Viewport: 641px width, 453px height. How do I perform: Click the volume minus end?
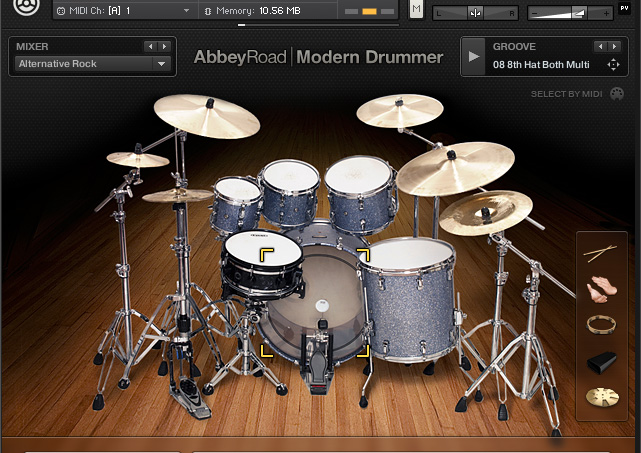click(x=534, y=13)
